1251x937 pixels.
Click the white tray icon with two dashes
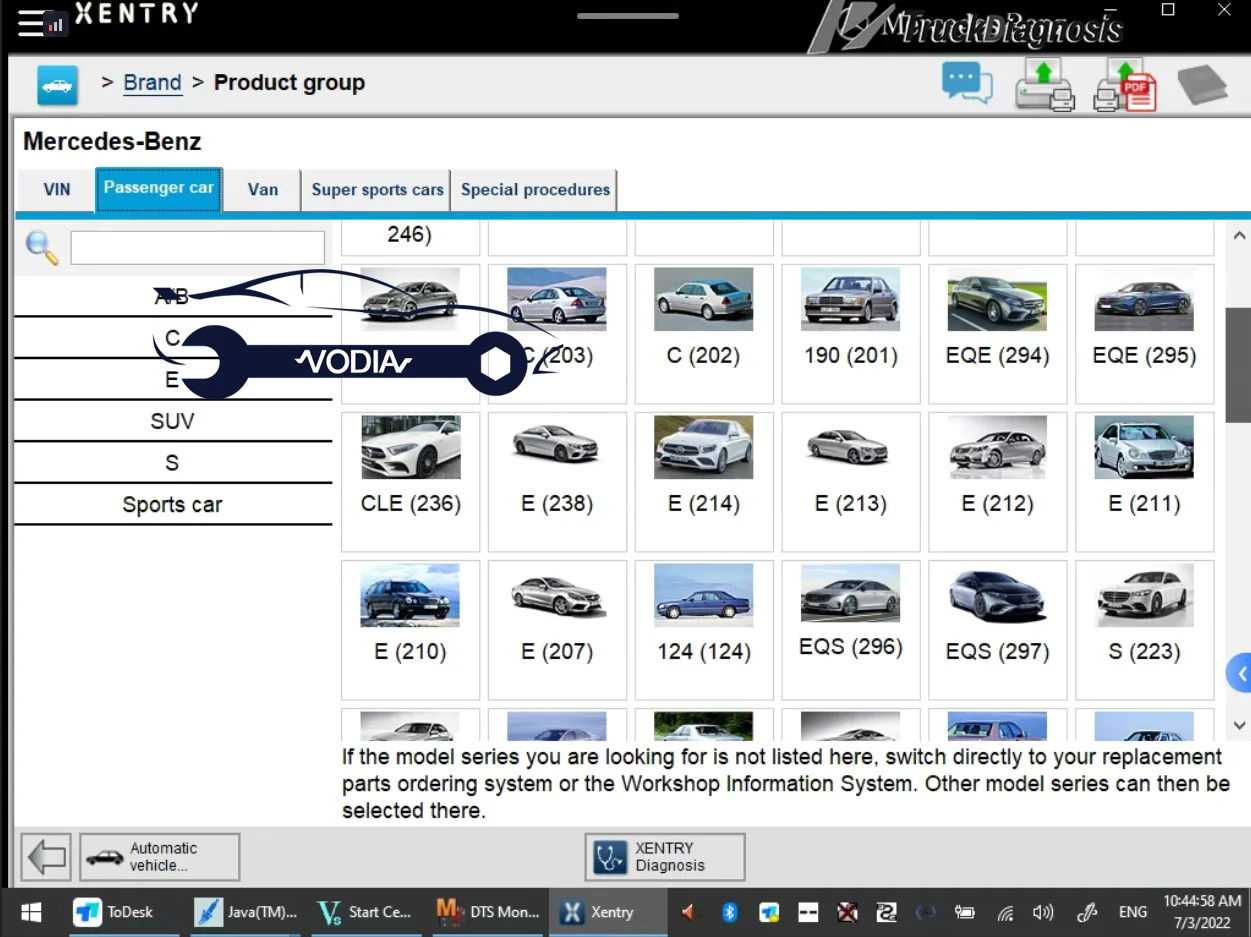(808, 912)
